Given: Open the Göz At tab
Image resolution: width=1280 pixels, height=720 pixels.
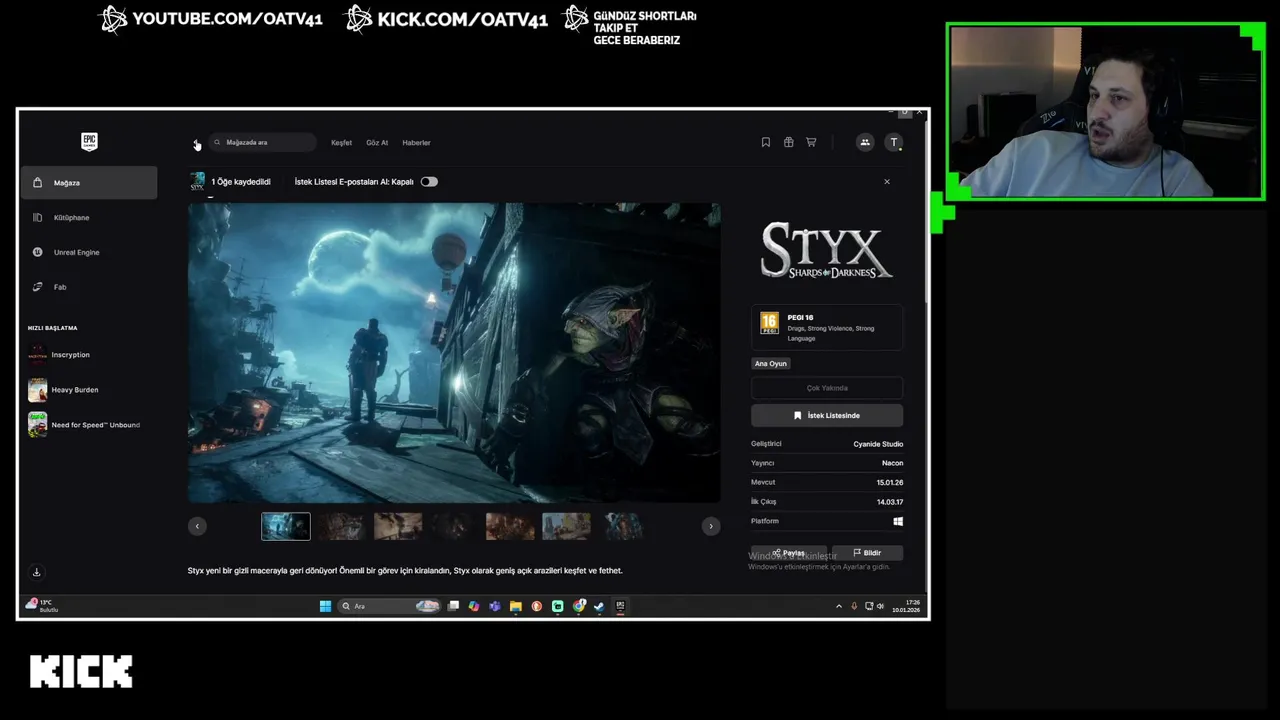Looking at the screenshot, I should (377, 142).
